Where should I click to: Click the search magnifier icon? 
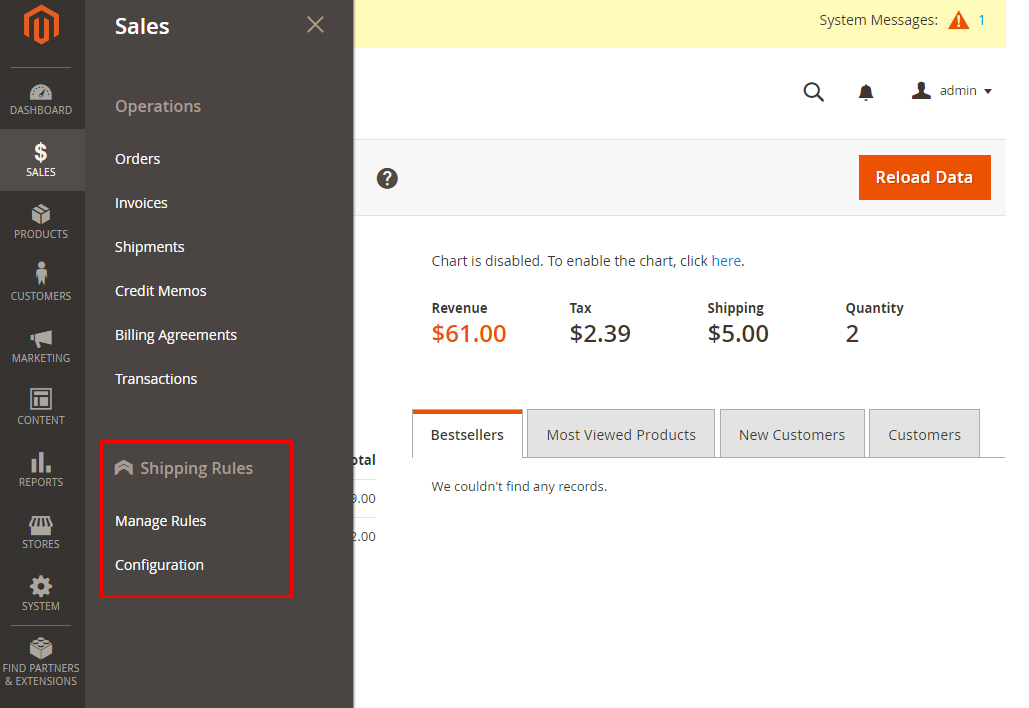[x=814, y=92]
